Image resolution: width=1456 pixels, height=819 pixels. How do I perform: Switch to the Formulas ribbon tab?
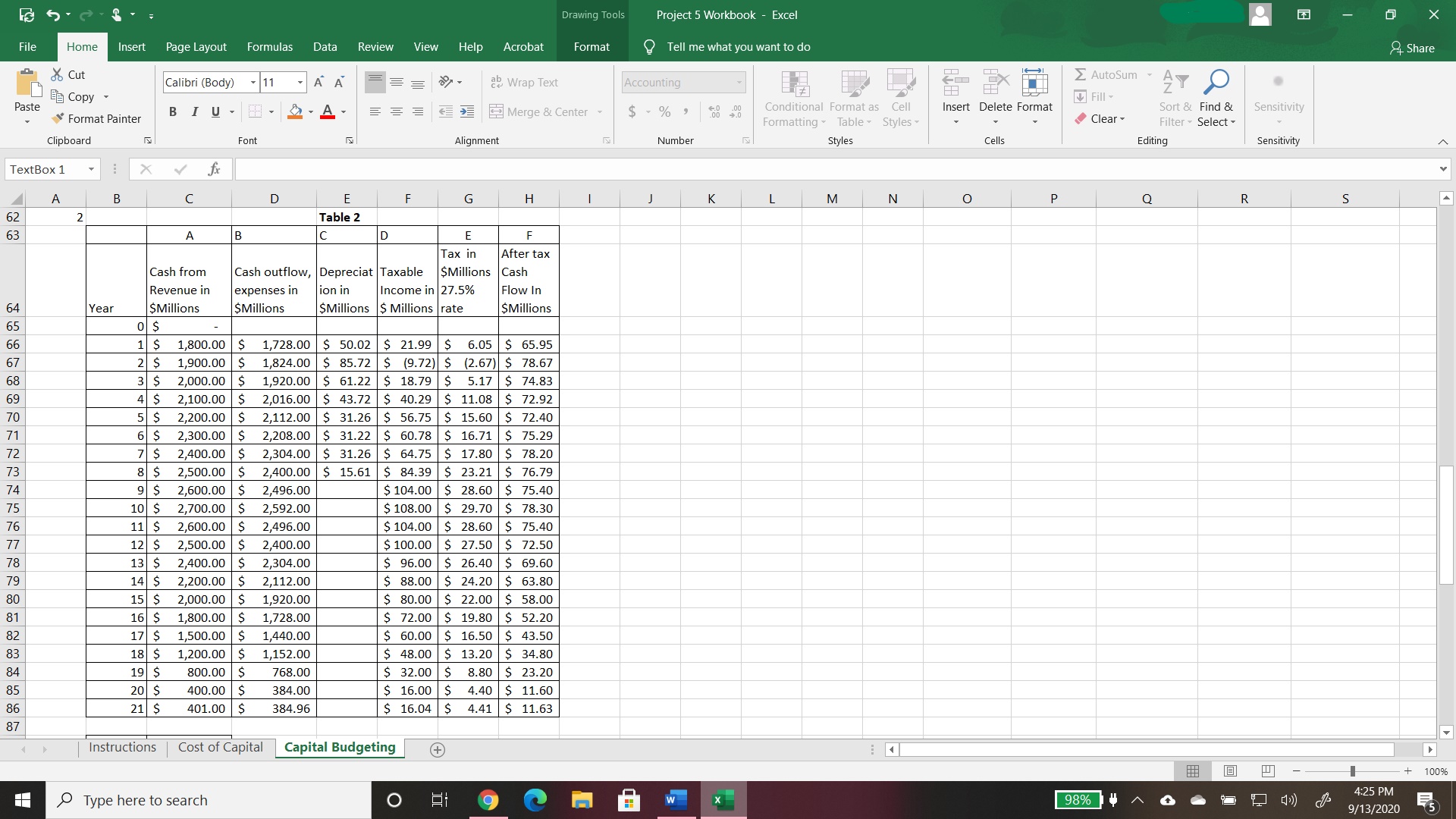[269, 46]
